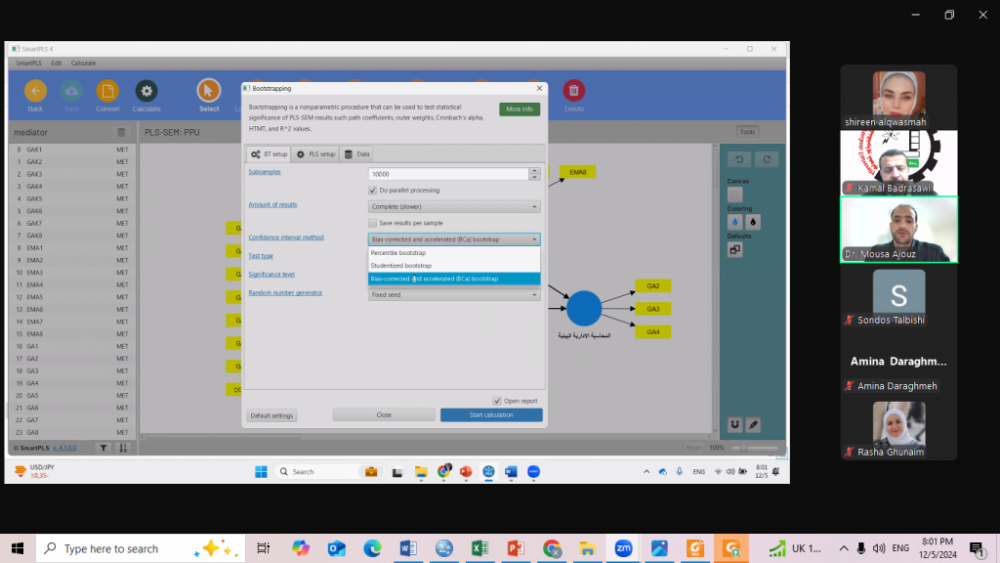Click Start calculation
The image size is (1000, 563).
[x=491, y=415]
